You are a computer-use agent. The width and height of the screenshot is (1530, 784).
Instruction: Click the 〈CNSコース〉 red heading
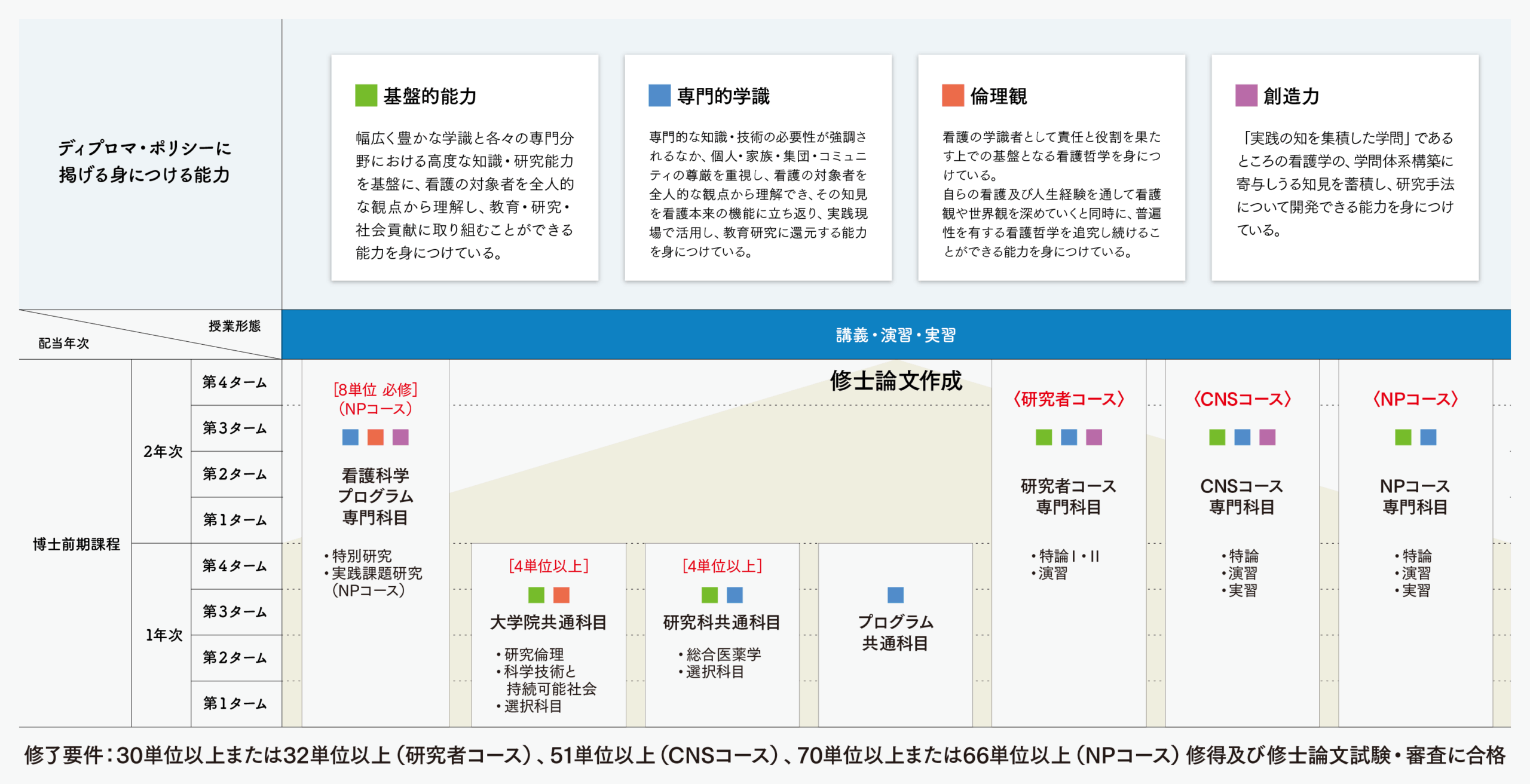click(1242, 399)
